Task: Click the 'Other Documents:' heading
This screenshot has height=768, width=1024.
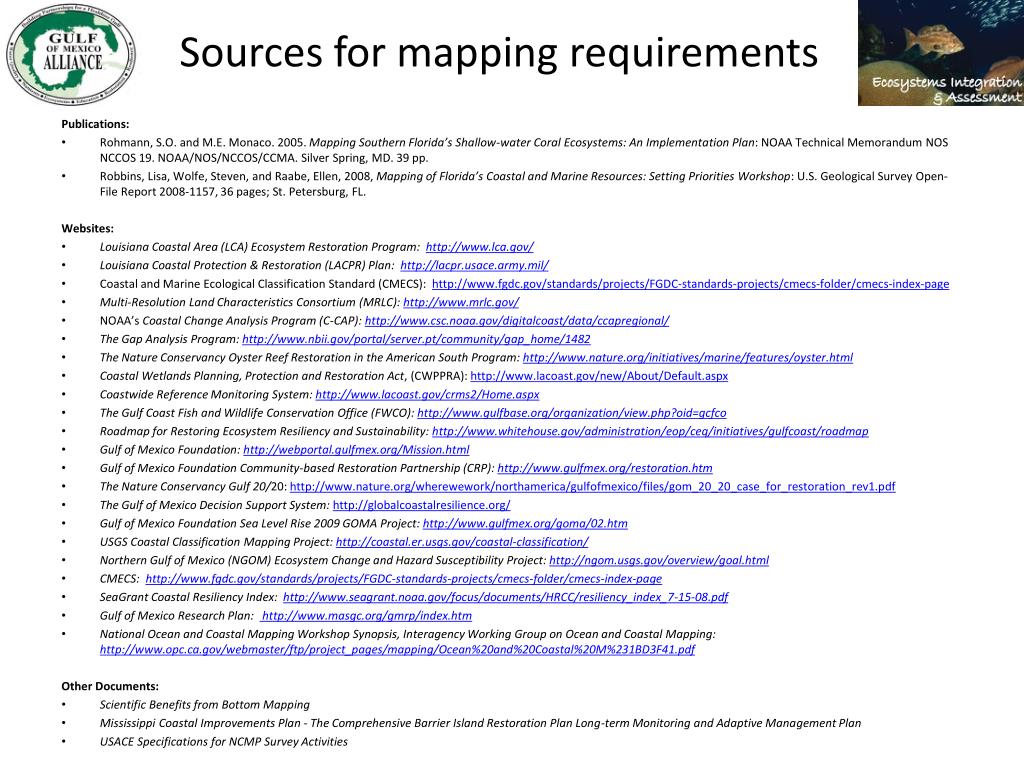Action: 110,686
